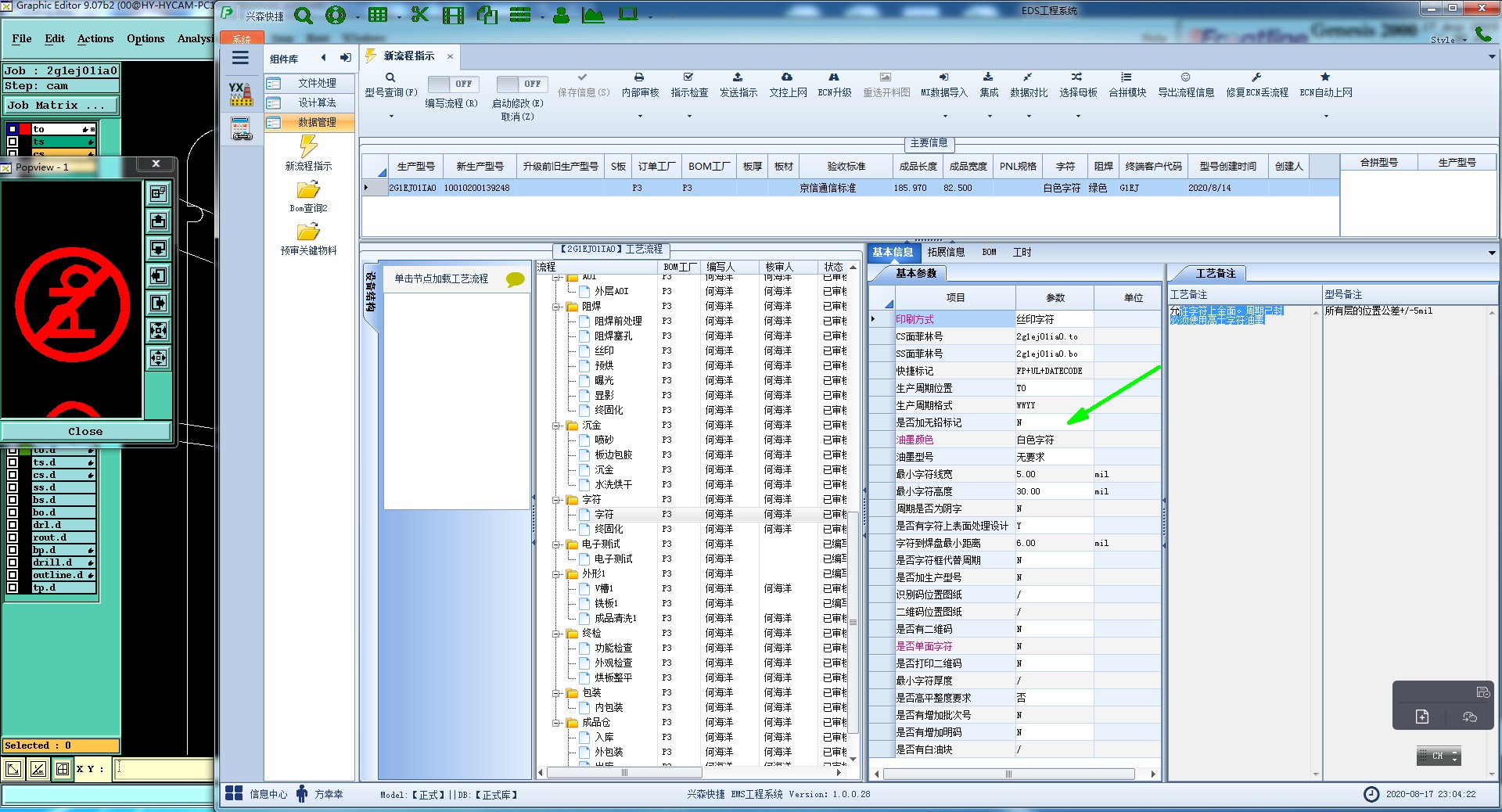This screenshot has height=812, width=1502.
Task: Open Actions menu in Graphic Editor
Action: tap(95, 38)
